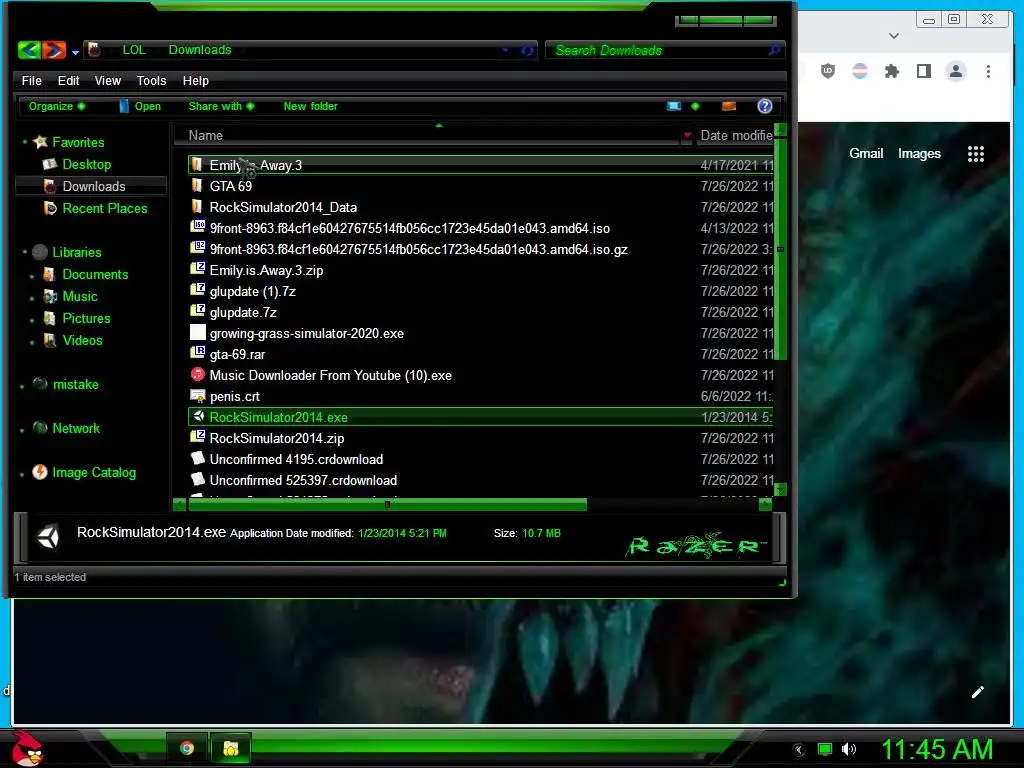This screenshot has height=768, width=1024.
Task: Expand the Organize dropdown
Action: pos(57,106)
